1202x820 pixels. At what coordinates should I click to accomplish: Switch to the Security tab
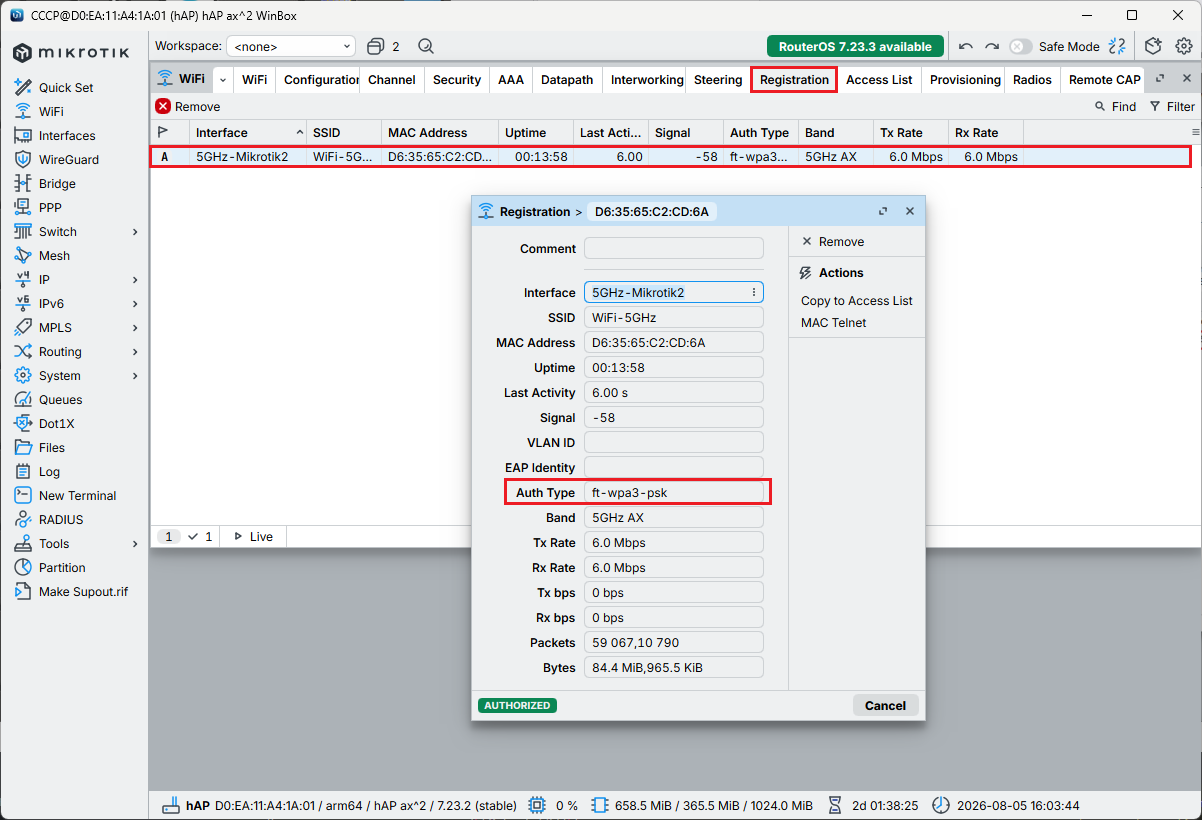click(457, 80)
